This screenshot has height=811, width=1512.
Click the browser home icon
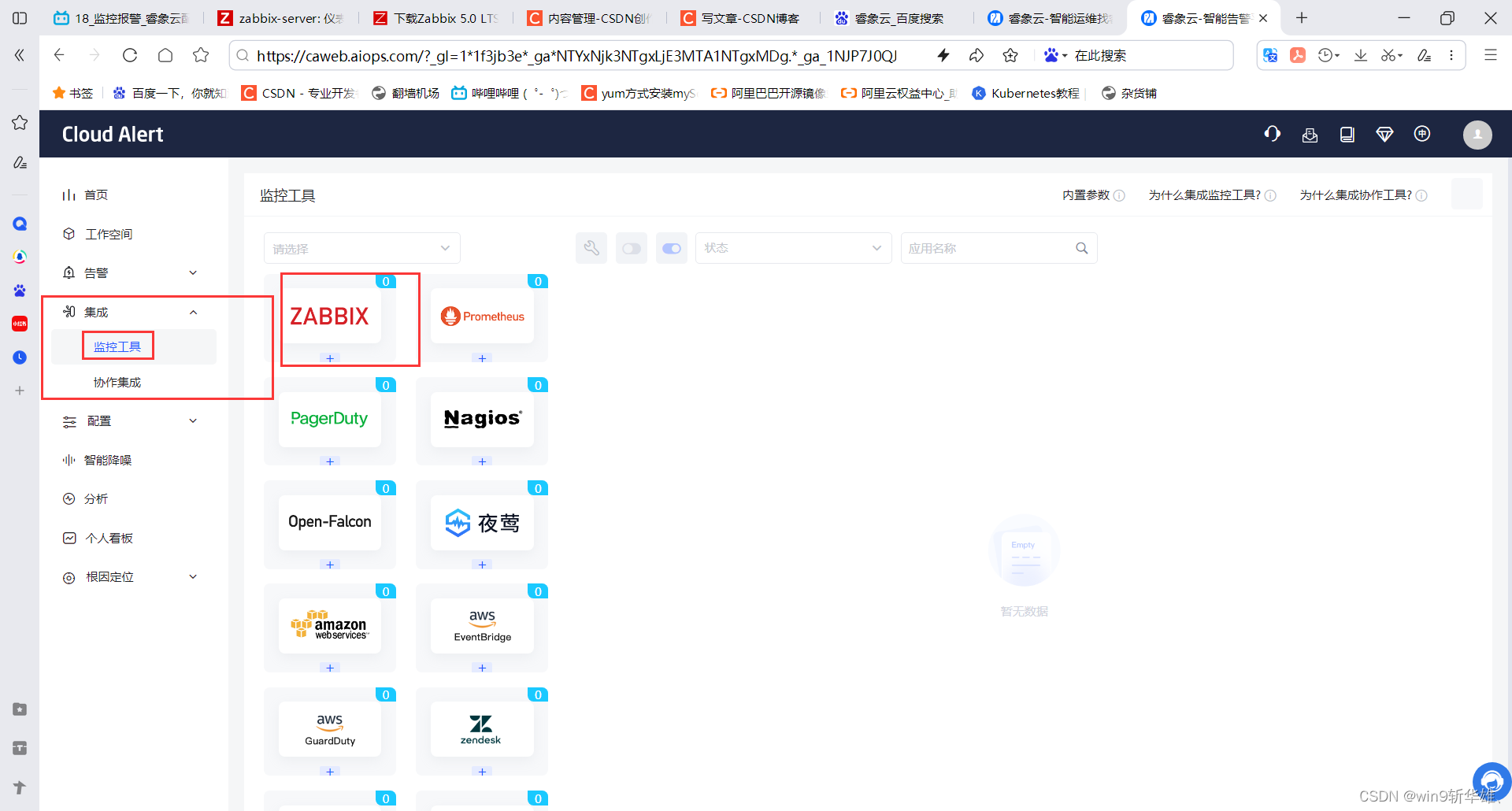[x=165, y=55]
